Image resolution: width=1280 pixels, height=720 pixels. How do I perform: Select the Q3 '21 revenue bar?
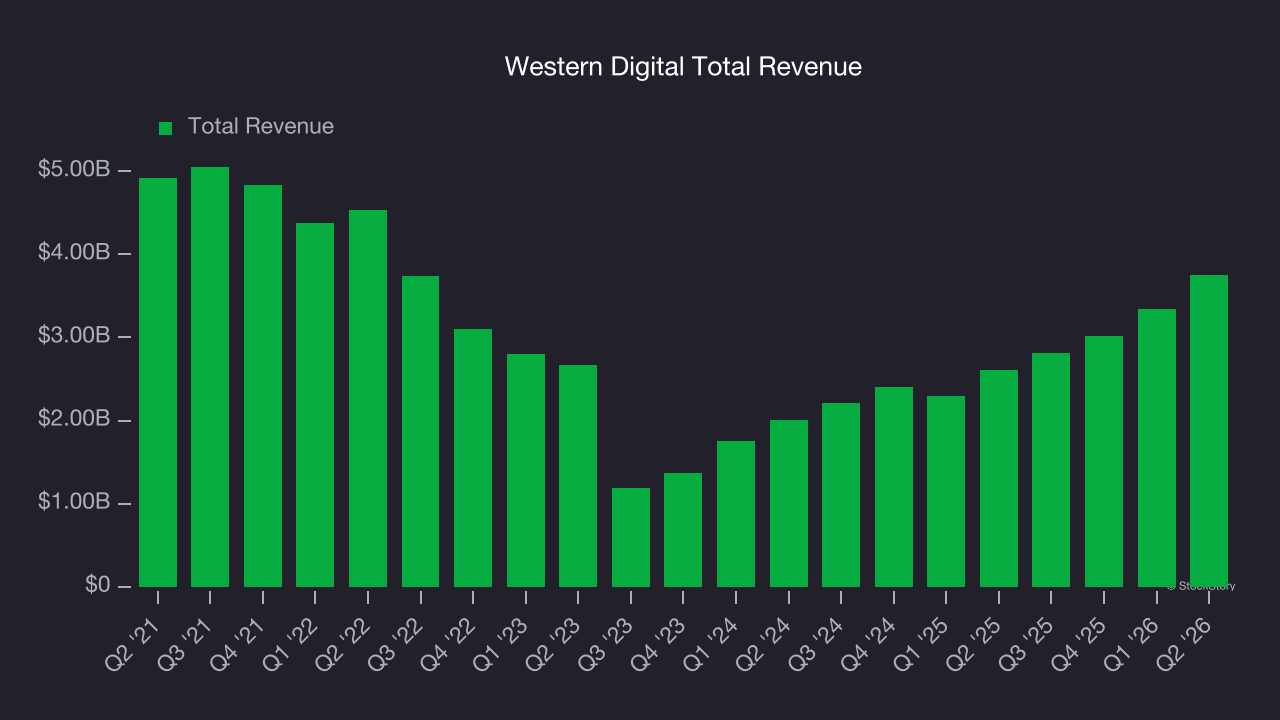210,377
